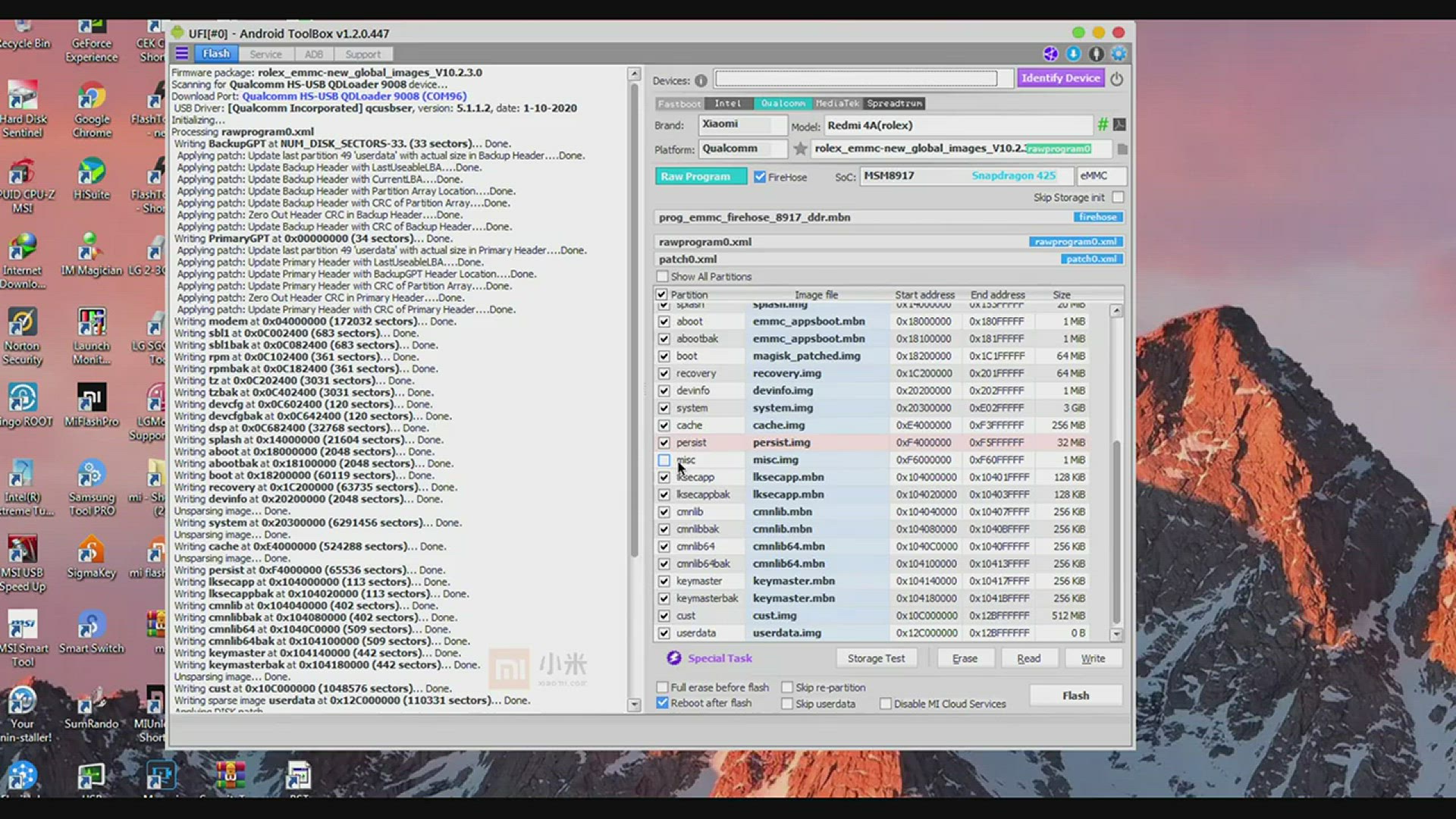Click the green hash icon next to Model
This screenshot has height=819, width=1456.
click(1103, 124)
